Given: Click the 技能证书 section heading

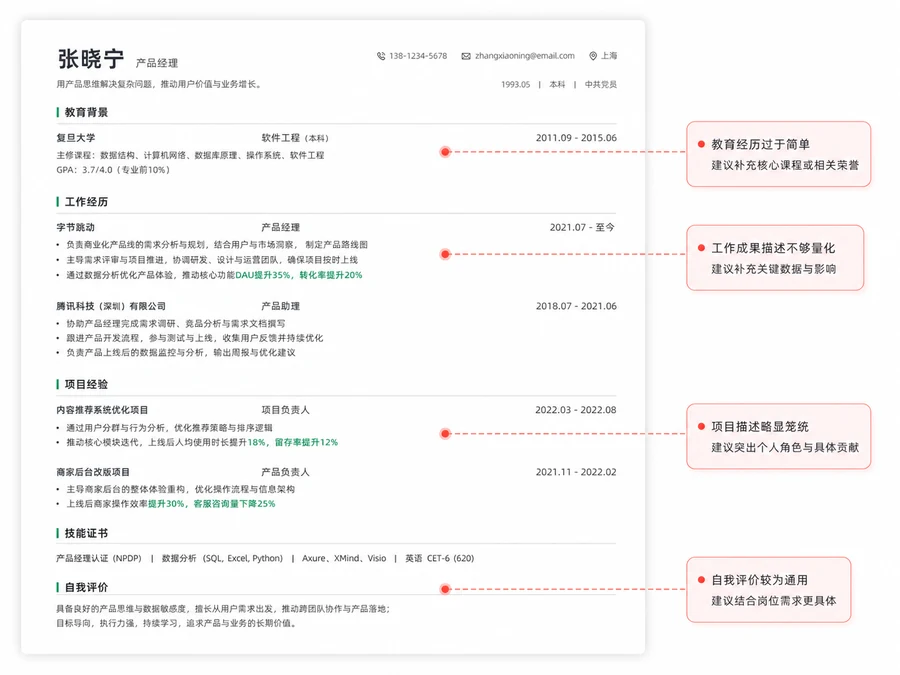Looking at the screenshot, I should pos(86,533).
